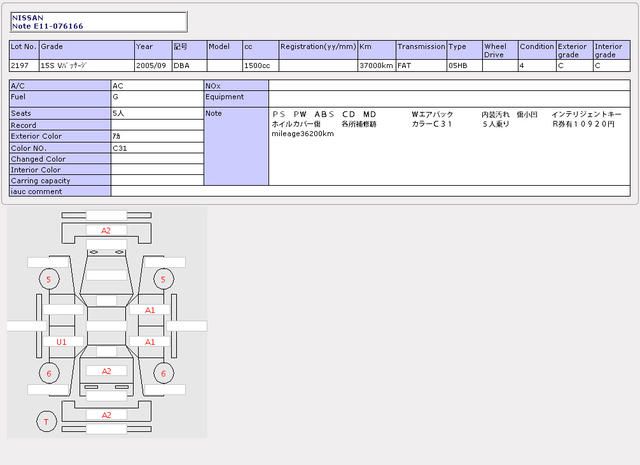Click the A1 mark on the right front door
Screen dimensions: 640x465
pos(150,310)
